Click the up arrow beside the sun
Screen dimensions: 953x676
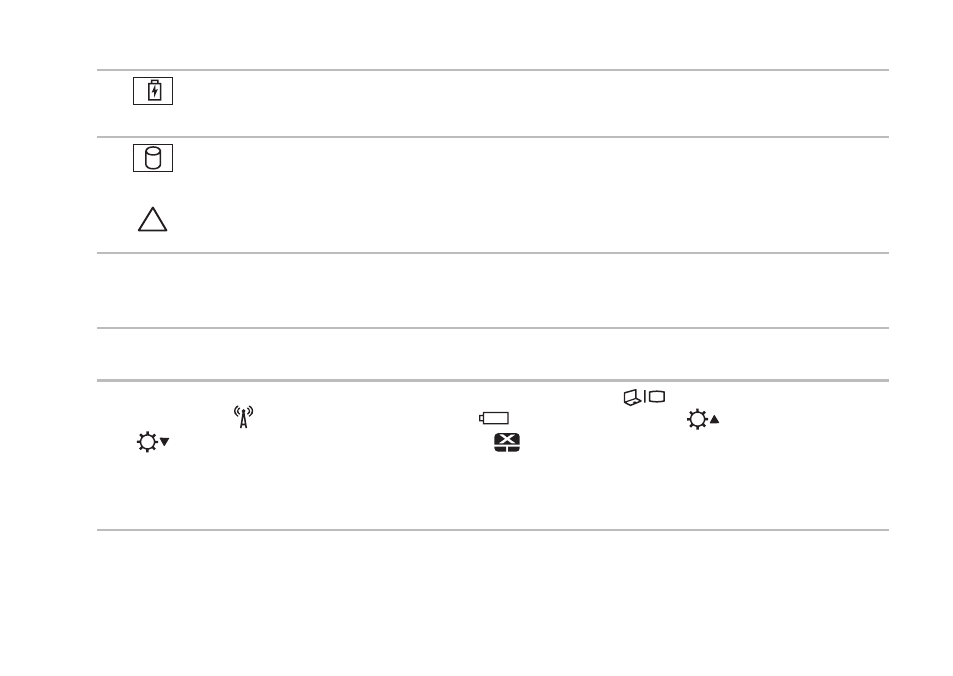tap(715, 419)
